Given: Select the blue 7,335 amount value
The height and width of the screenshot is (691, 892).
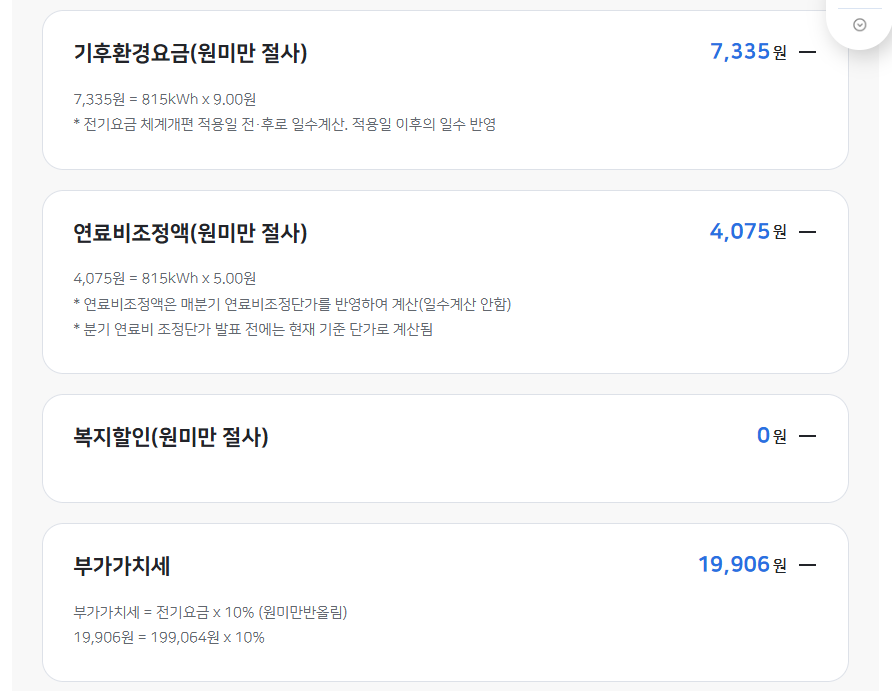Looking at the screenshot, I should tap(738, 51).
